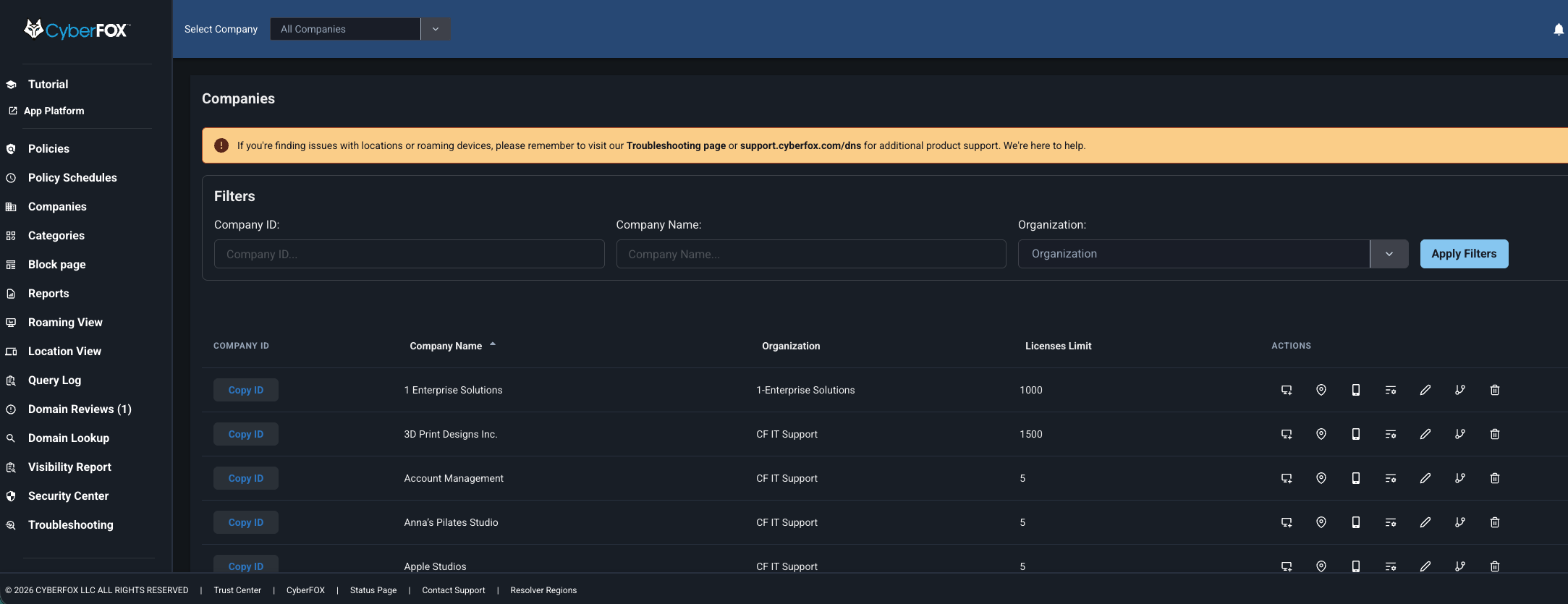Open support.cyberfox.com/dns link
Image resolution: width=1568 pixels, height=604 pixels.
(800, 145)
